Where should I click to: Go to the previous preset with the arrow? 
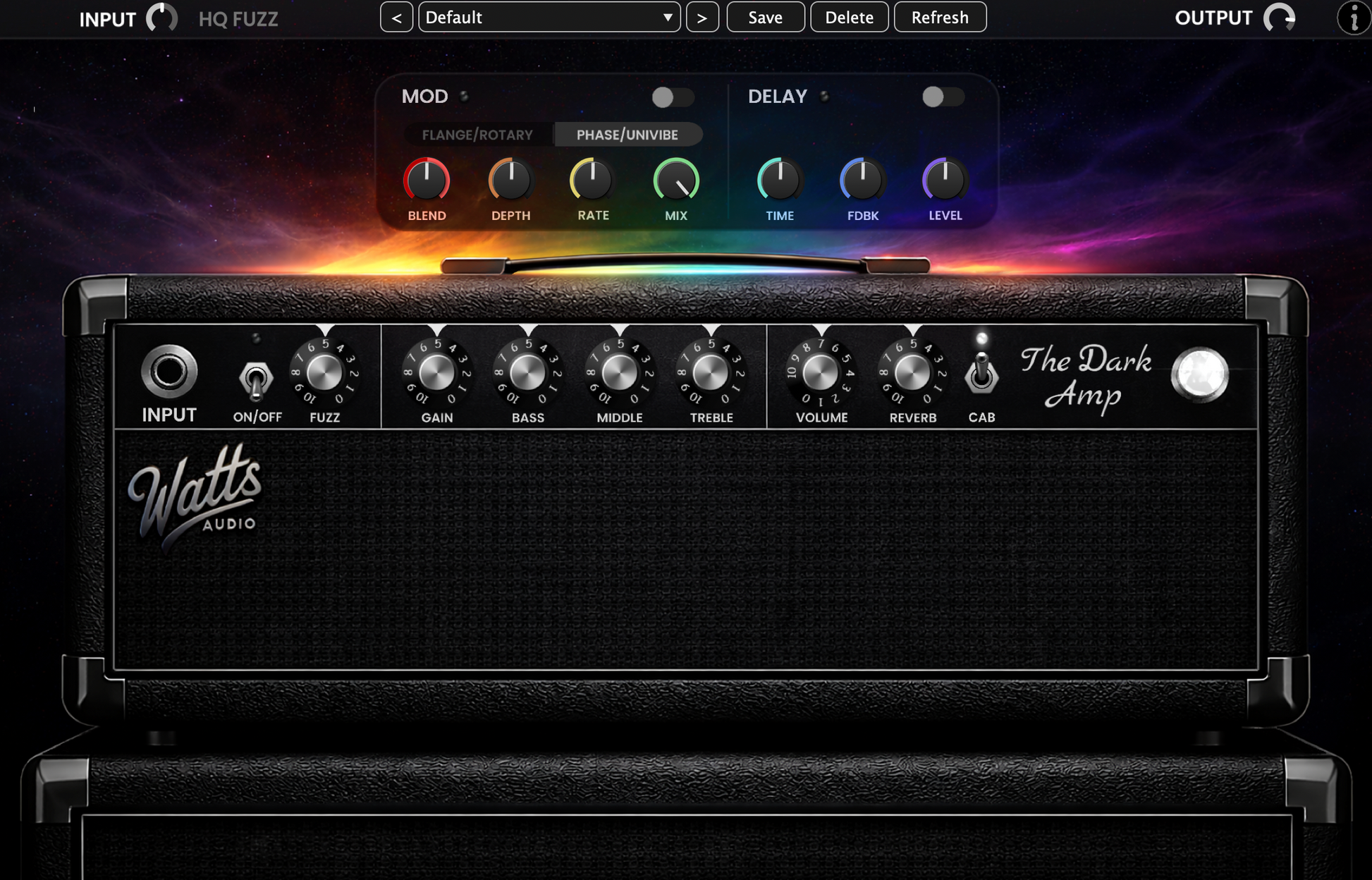[398, 18]
